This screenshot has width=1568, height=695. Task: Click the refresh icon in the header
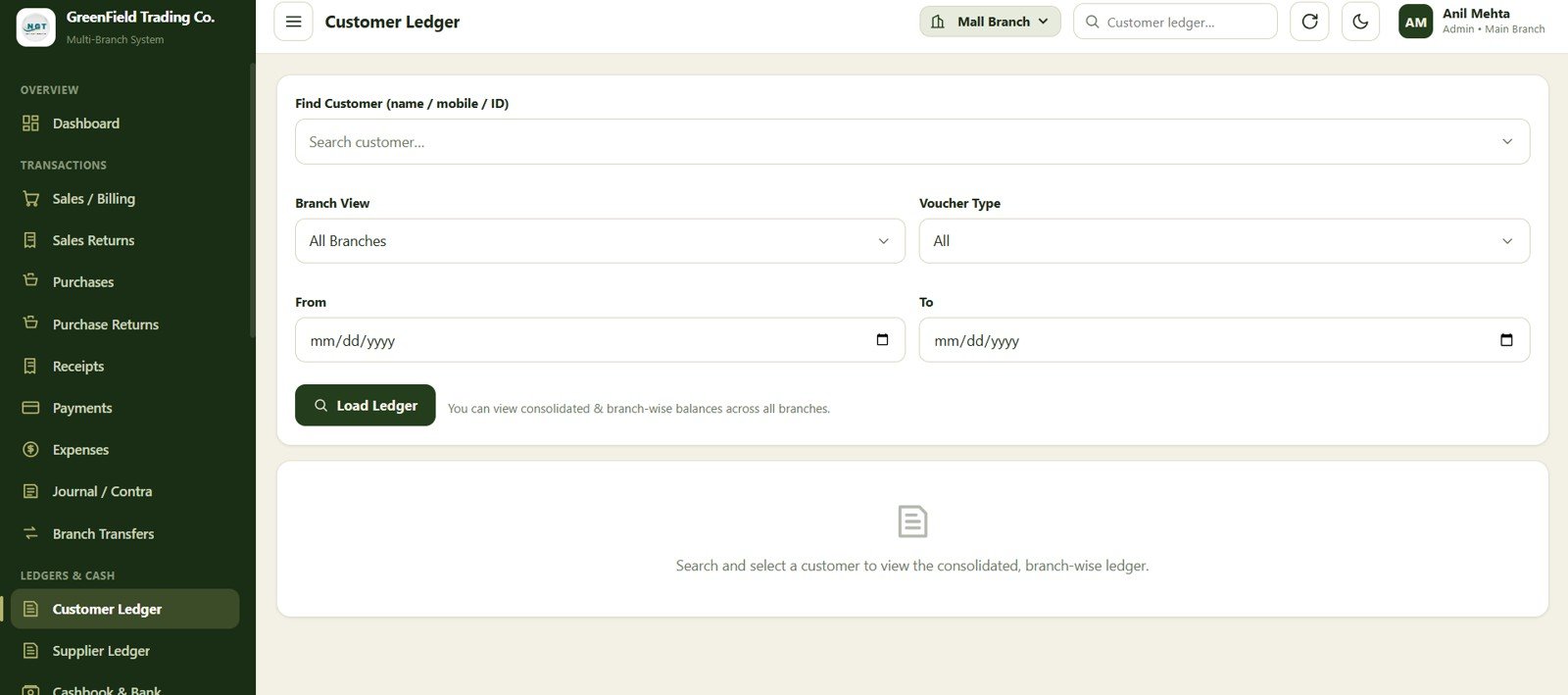pyautogui.click(x=1309, y=22)
